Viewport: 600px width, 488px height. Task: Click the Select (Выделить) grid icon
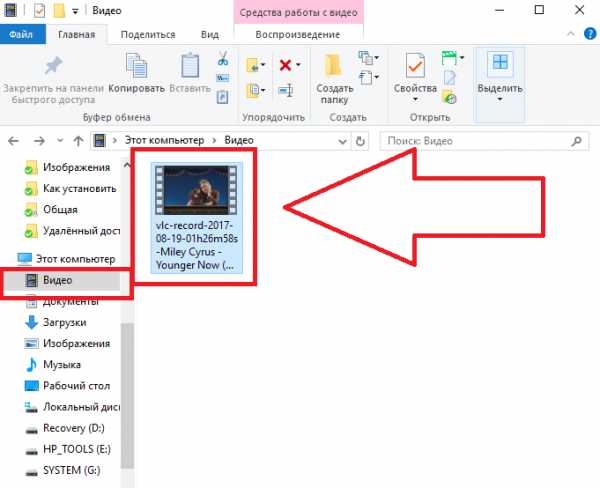[x=500, y=62]
